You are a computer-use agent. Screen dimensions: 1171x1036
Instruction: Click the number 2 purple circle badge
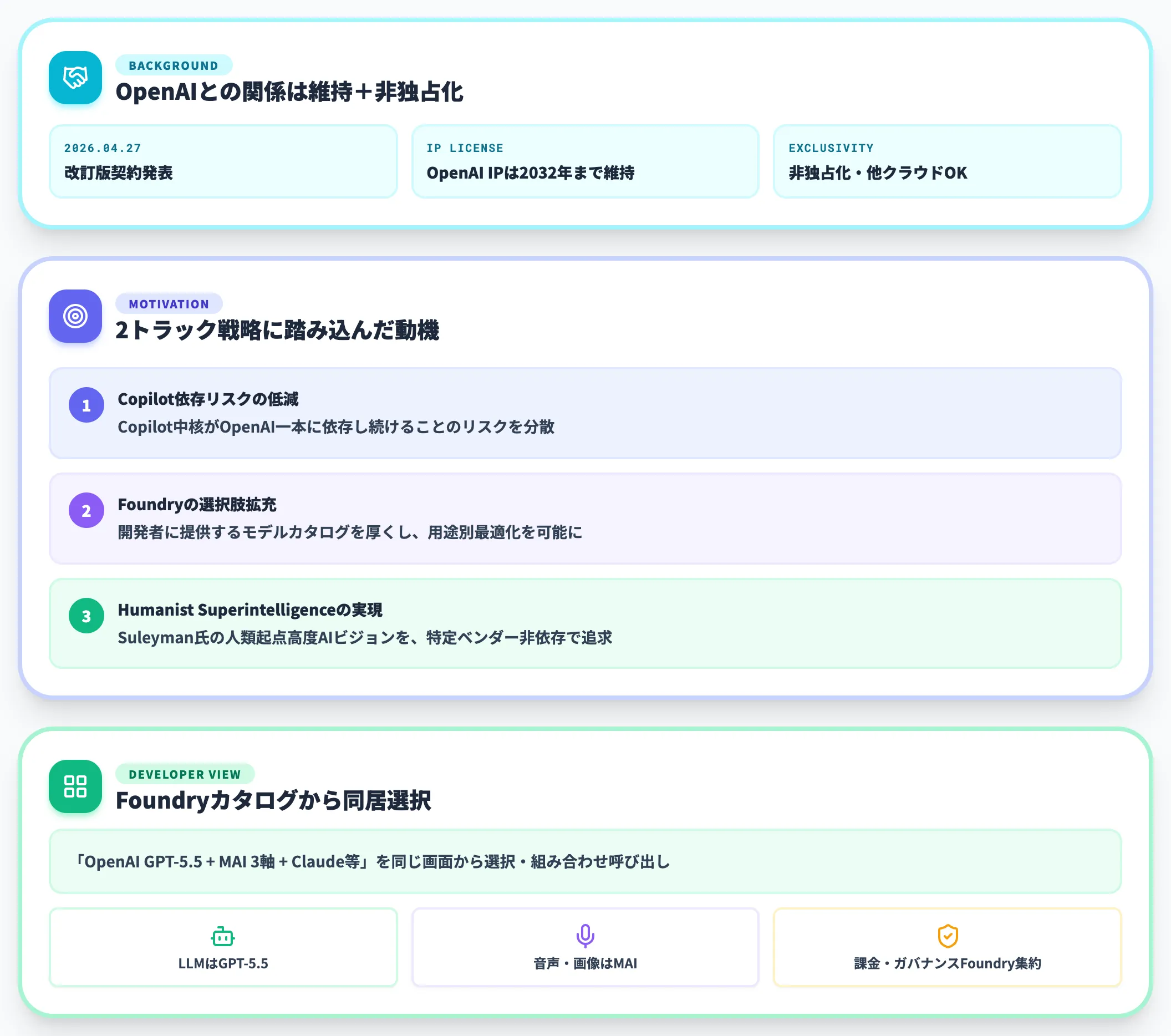86,511
